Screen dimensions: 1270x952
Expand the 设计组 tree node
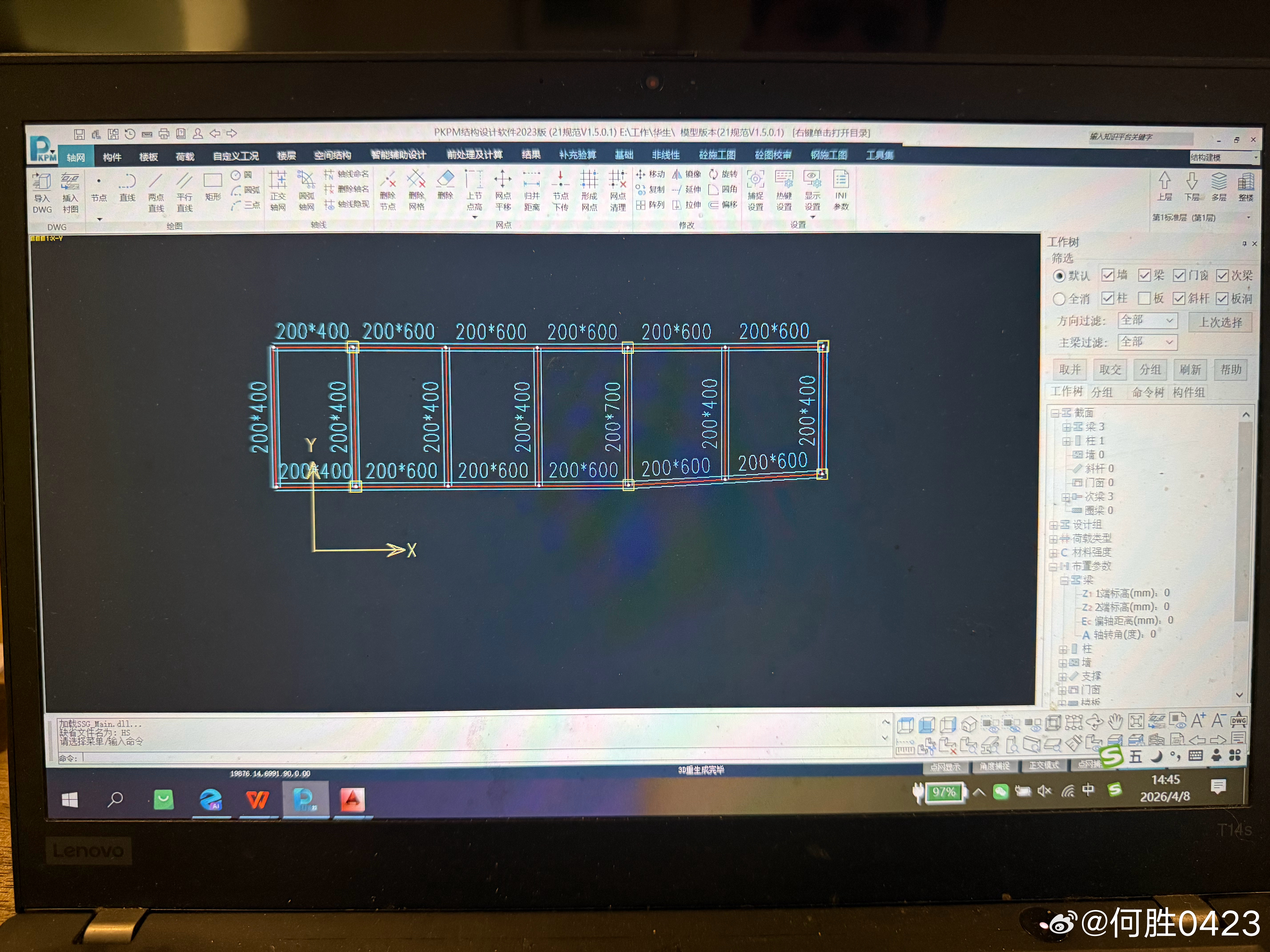1053,525
